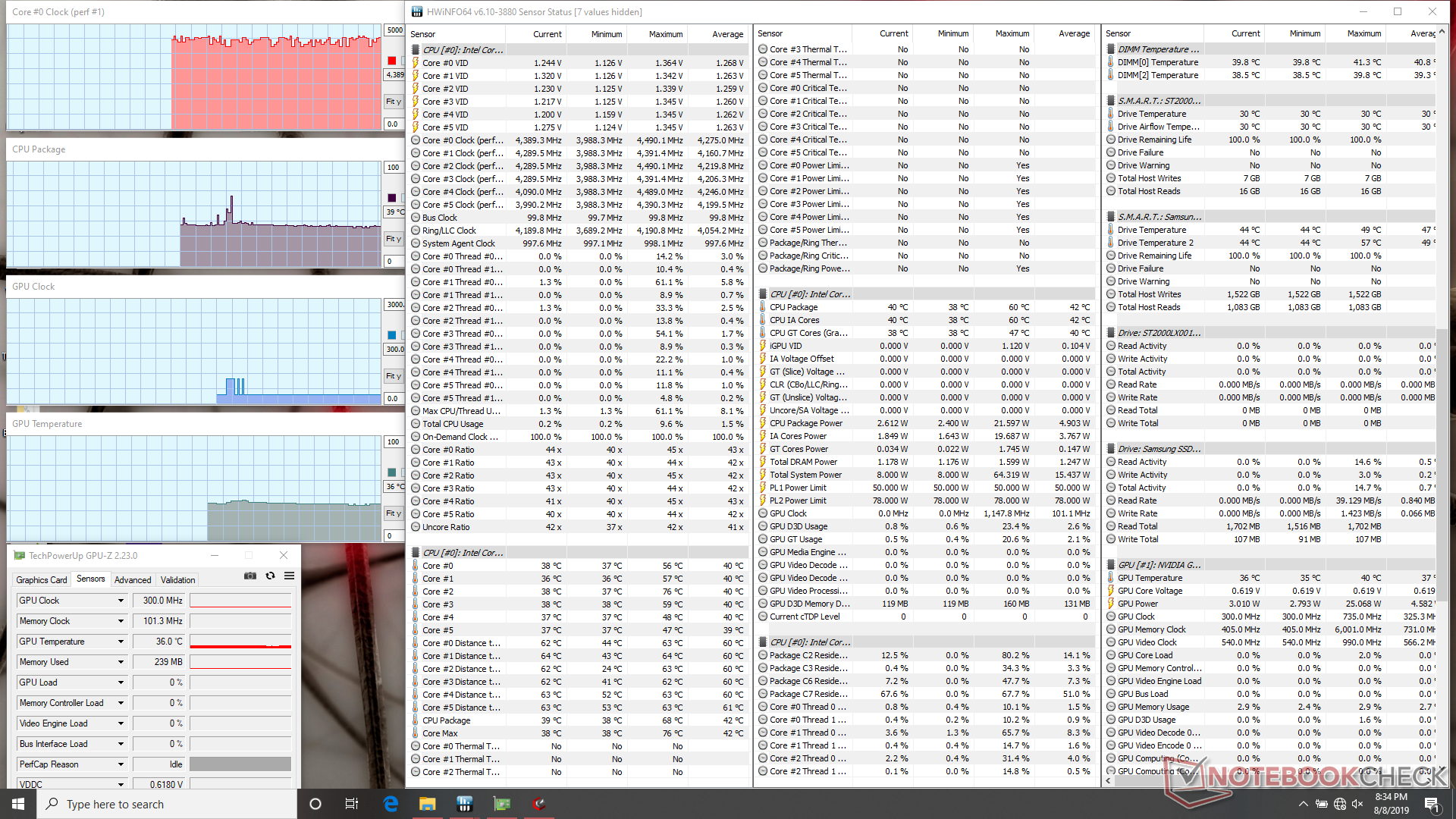Image resolution: width=1456 pixels, height=819 pixels.
Task: Open Task View from the taskbar
Action: pyautogui.click(x=352, y=804)
